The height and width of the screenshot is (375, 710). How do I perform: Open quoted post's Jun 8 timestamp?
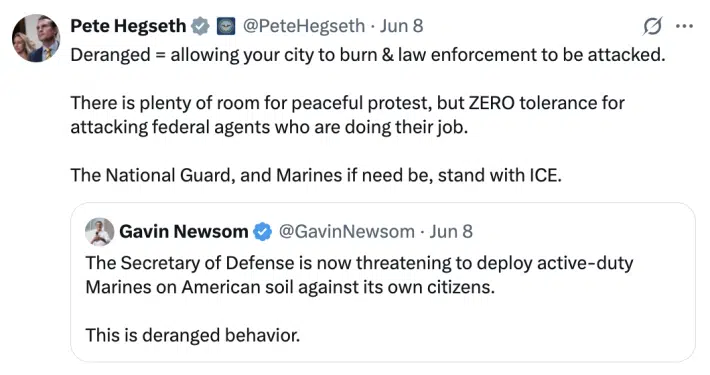click(451, 231)
